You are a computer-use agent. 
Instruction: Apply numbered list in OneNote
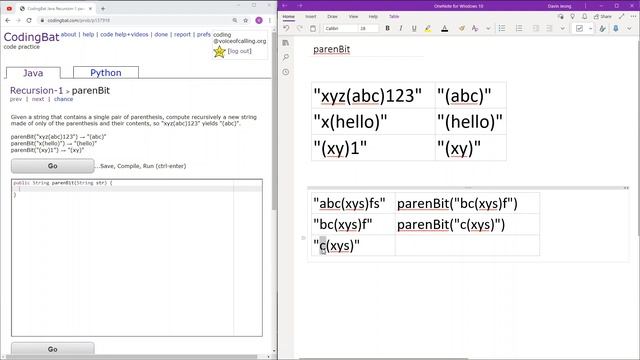pyautogui.click(x=519, y=29)
